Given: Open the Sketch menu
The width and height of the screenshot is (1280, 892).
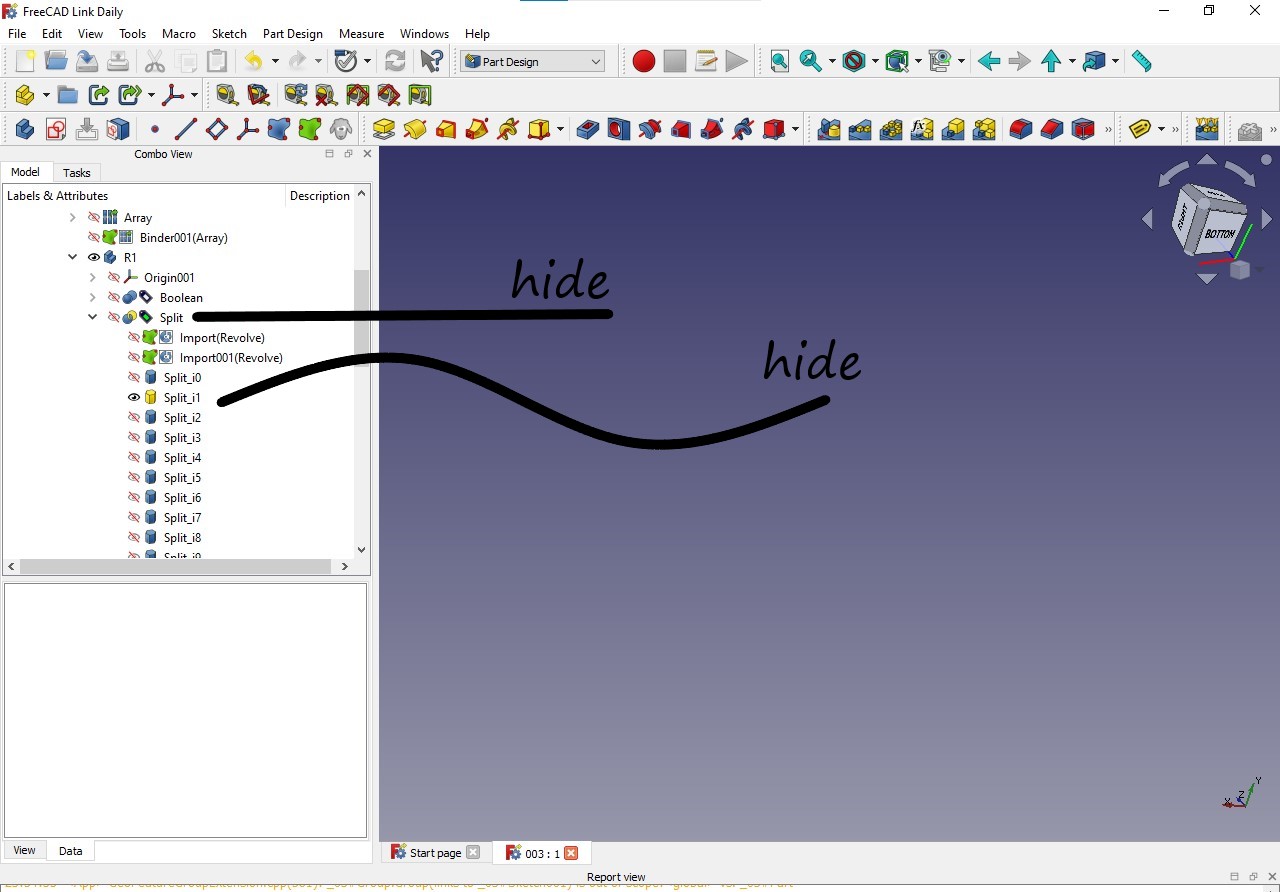Looking at the screenshot, I should [x=229, y=33].
